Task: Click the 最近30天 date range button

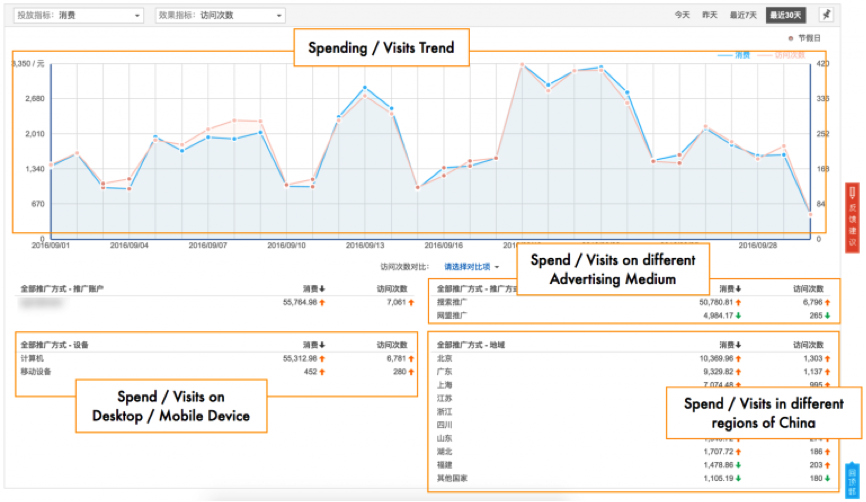Action: coord(787,15)
